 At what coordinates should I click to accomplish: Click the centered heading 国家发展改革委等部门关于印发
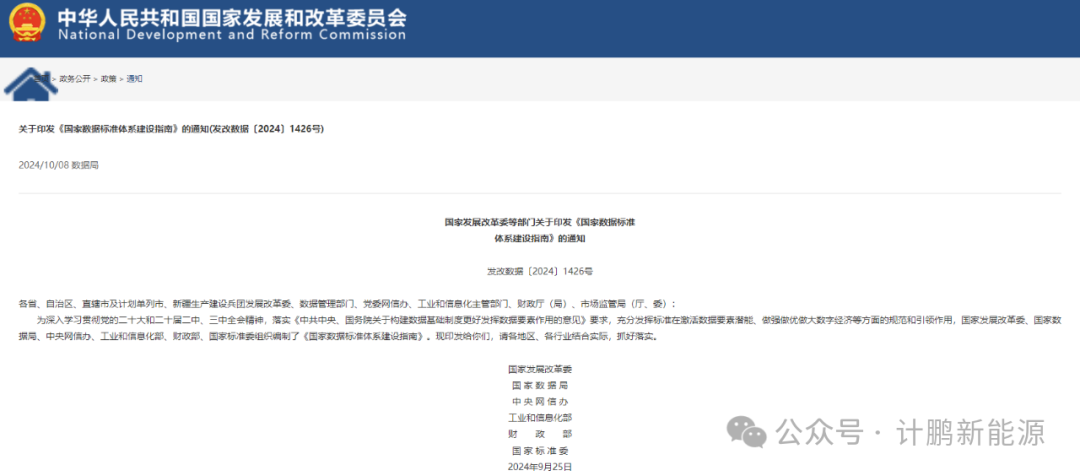point(539,223)
